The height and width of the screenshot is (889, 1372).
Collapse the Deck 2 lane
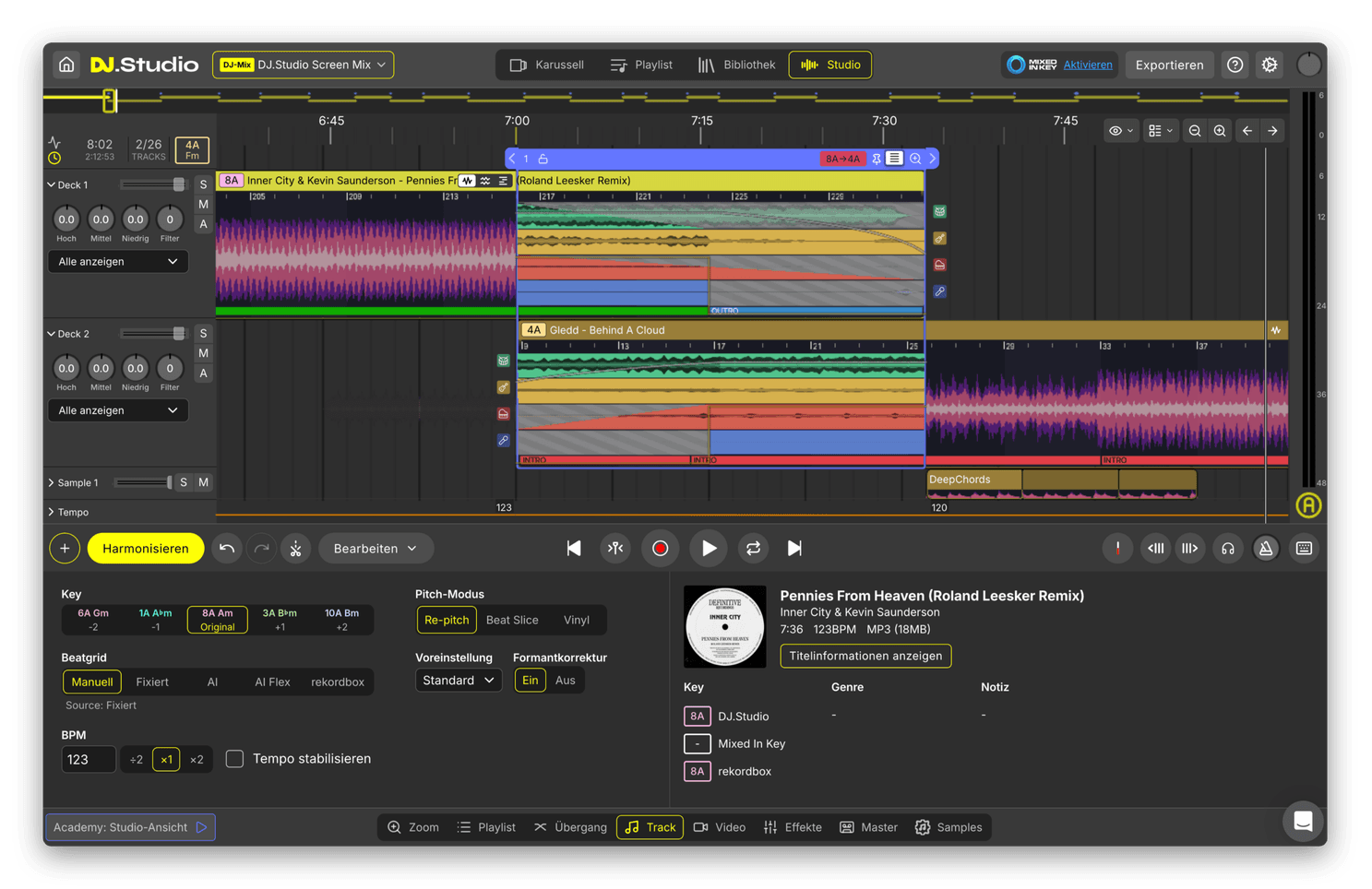pyautogui.click(x=51, y=334)
